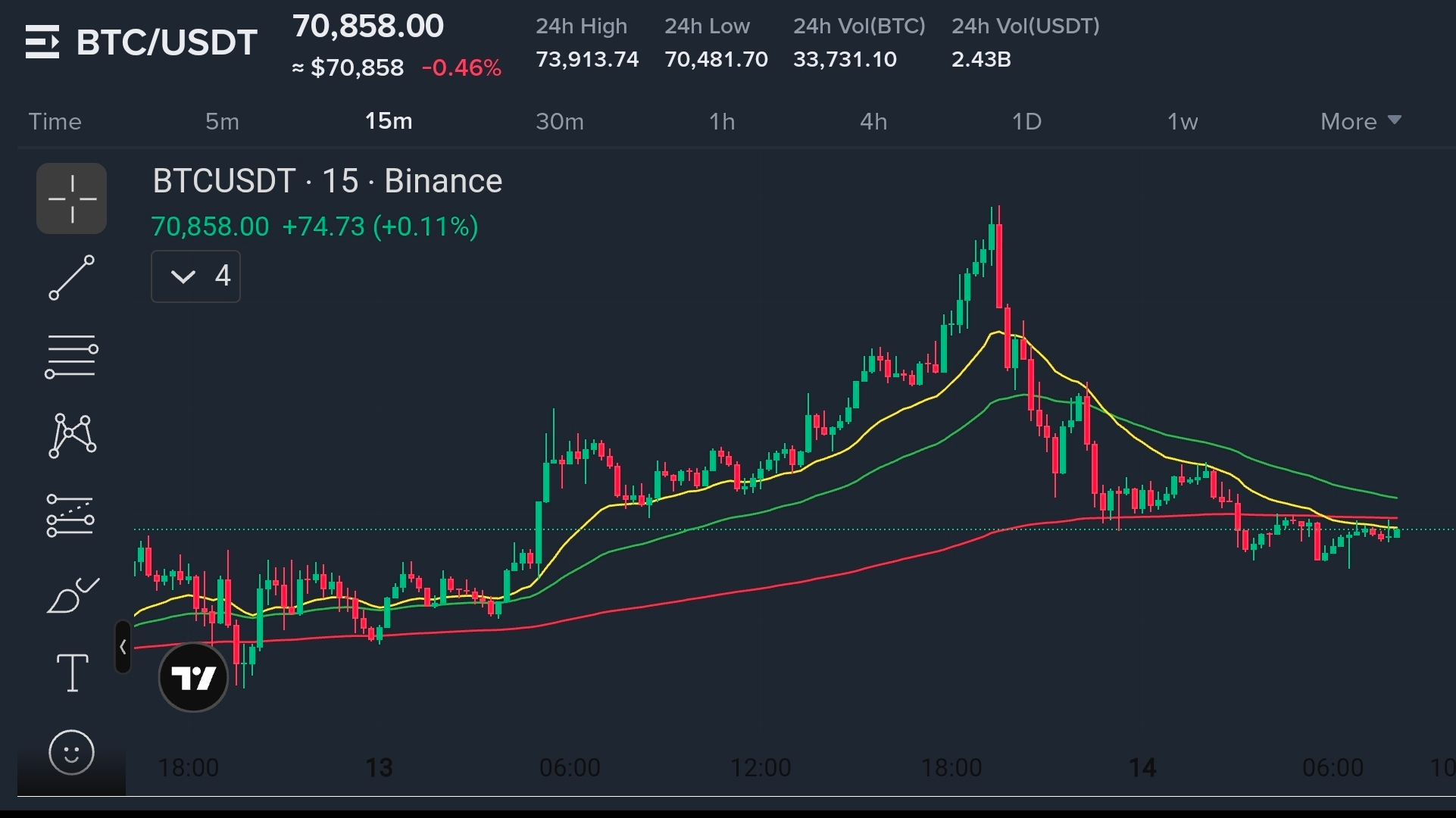The image size is (1456, 818).
Task: Switch to the 1h timeframe
Action: [721, 121]
